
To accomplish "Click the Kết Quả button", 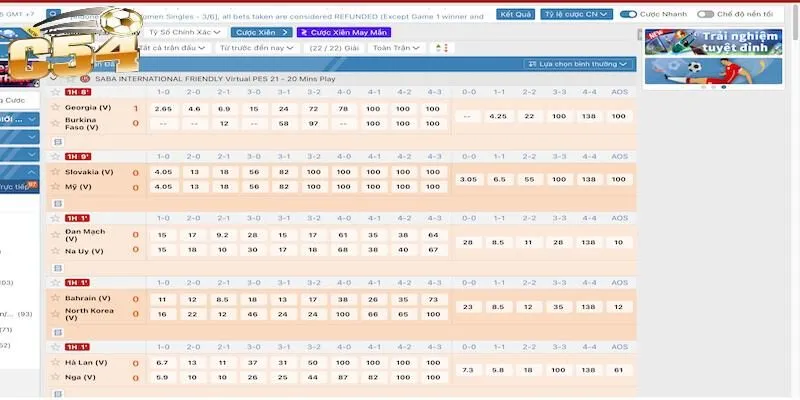I will [516, 15].
